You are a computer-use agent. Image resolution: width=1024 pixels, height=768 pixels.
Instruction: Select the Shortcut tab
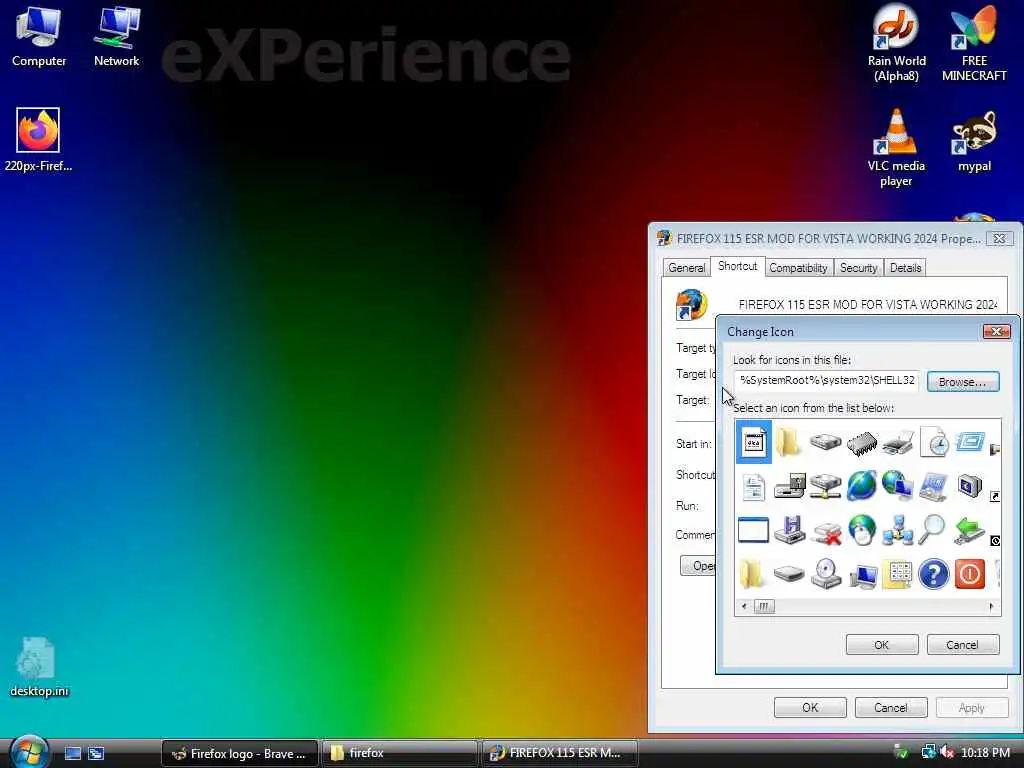click(737, 266)
